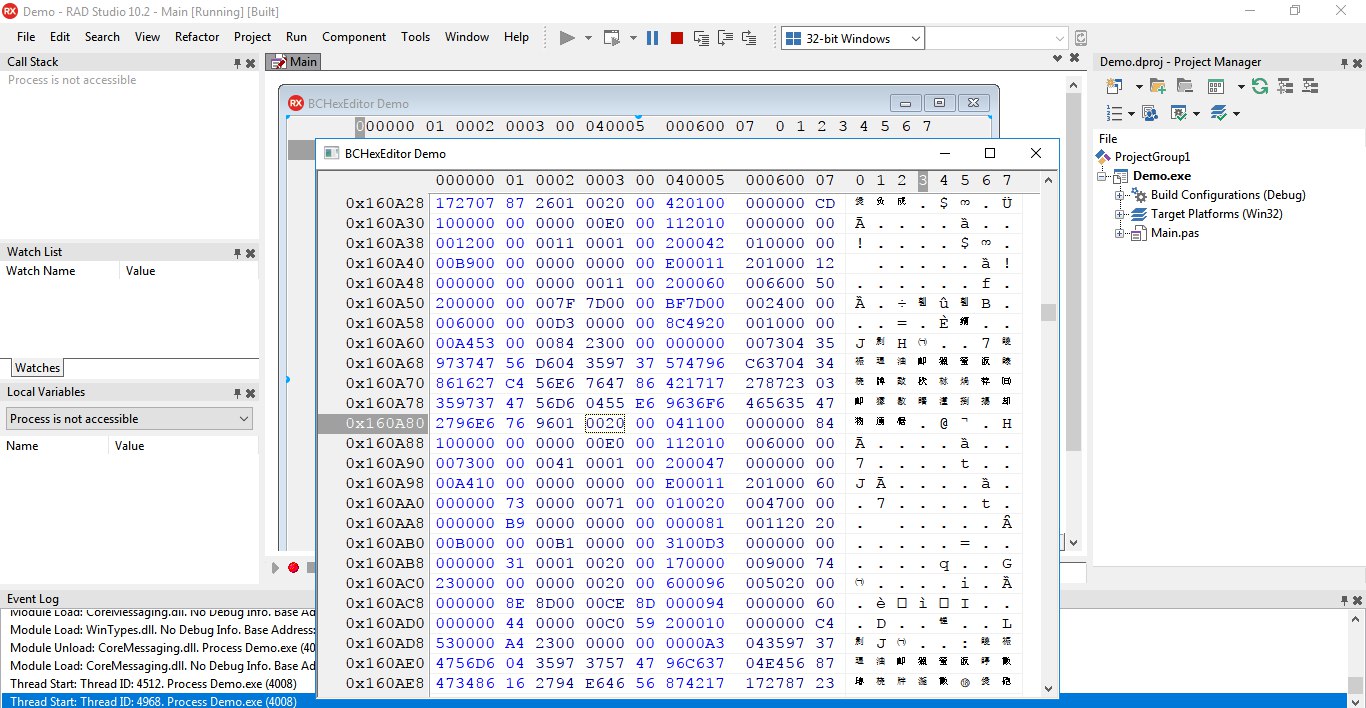Pin the Call Stack panel
The height and width of the screenshot is (708, 1366).
(237, 62)
